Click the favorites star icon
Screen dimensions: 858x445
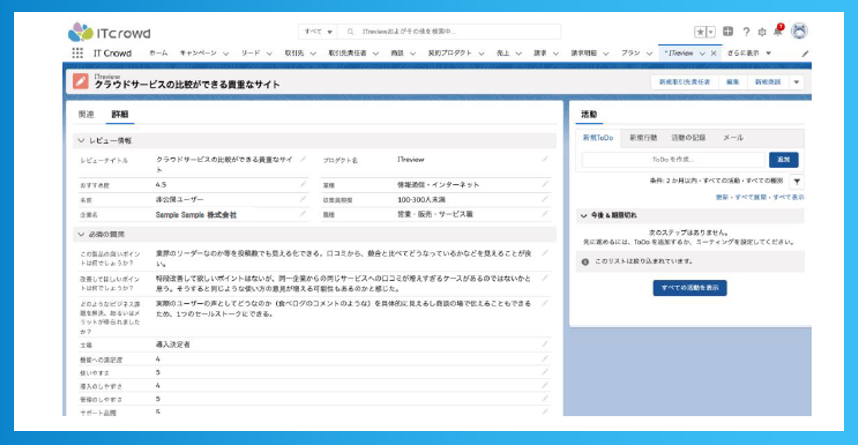click(x=700, y=32)
